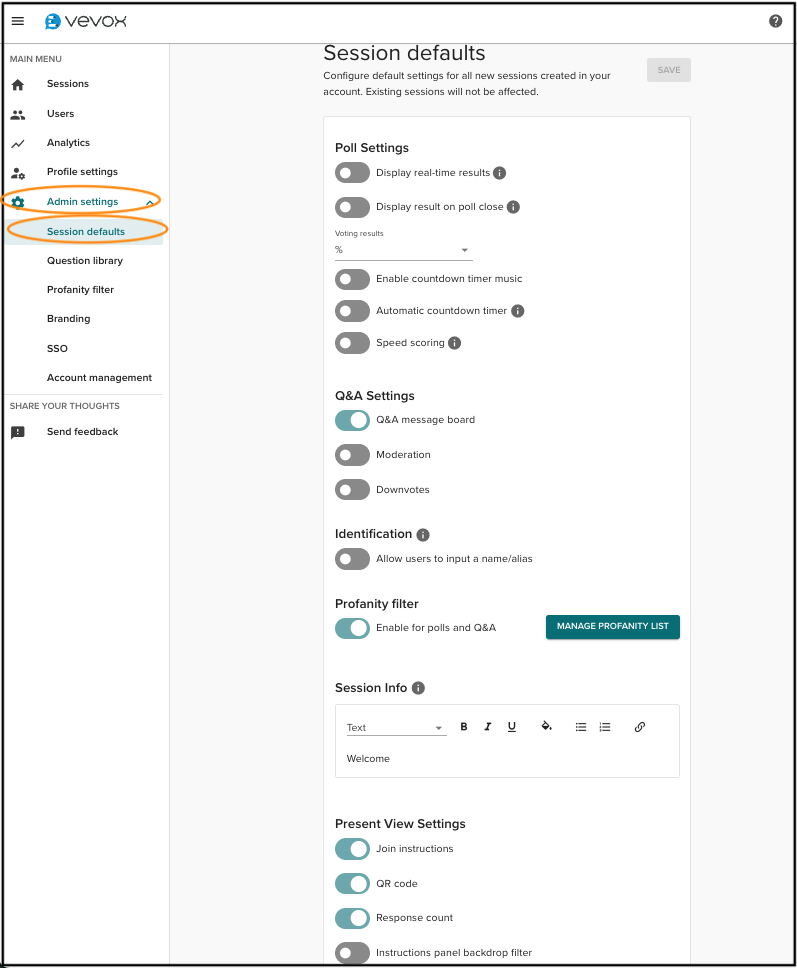Go to Sessions in main menu

[68, 84]
